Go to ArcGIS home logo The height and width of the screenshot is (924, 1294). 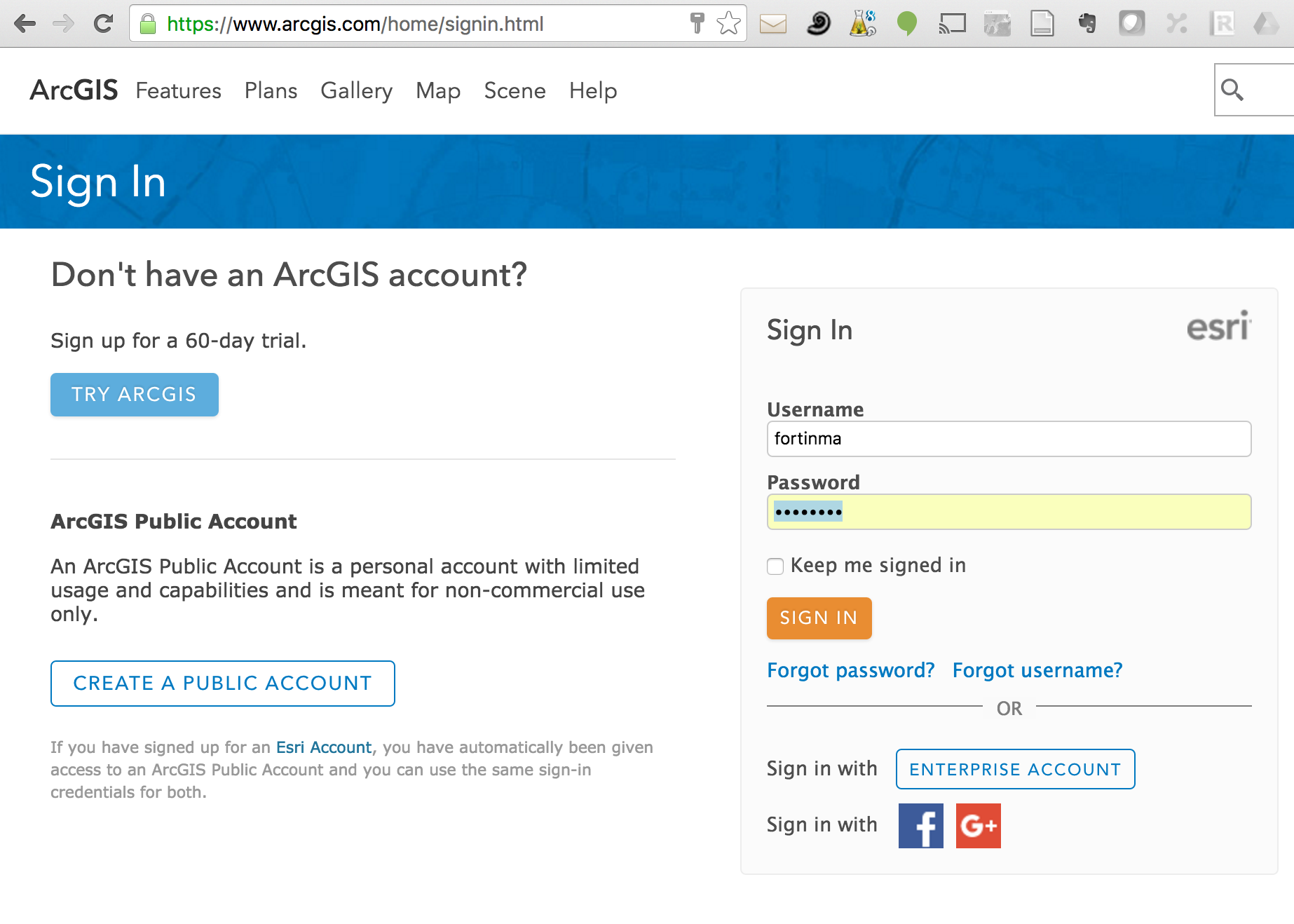coord(74,90)
